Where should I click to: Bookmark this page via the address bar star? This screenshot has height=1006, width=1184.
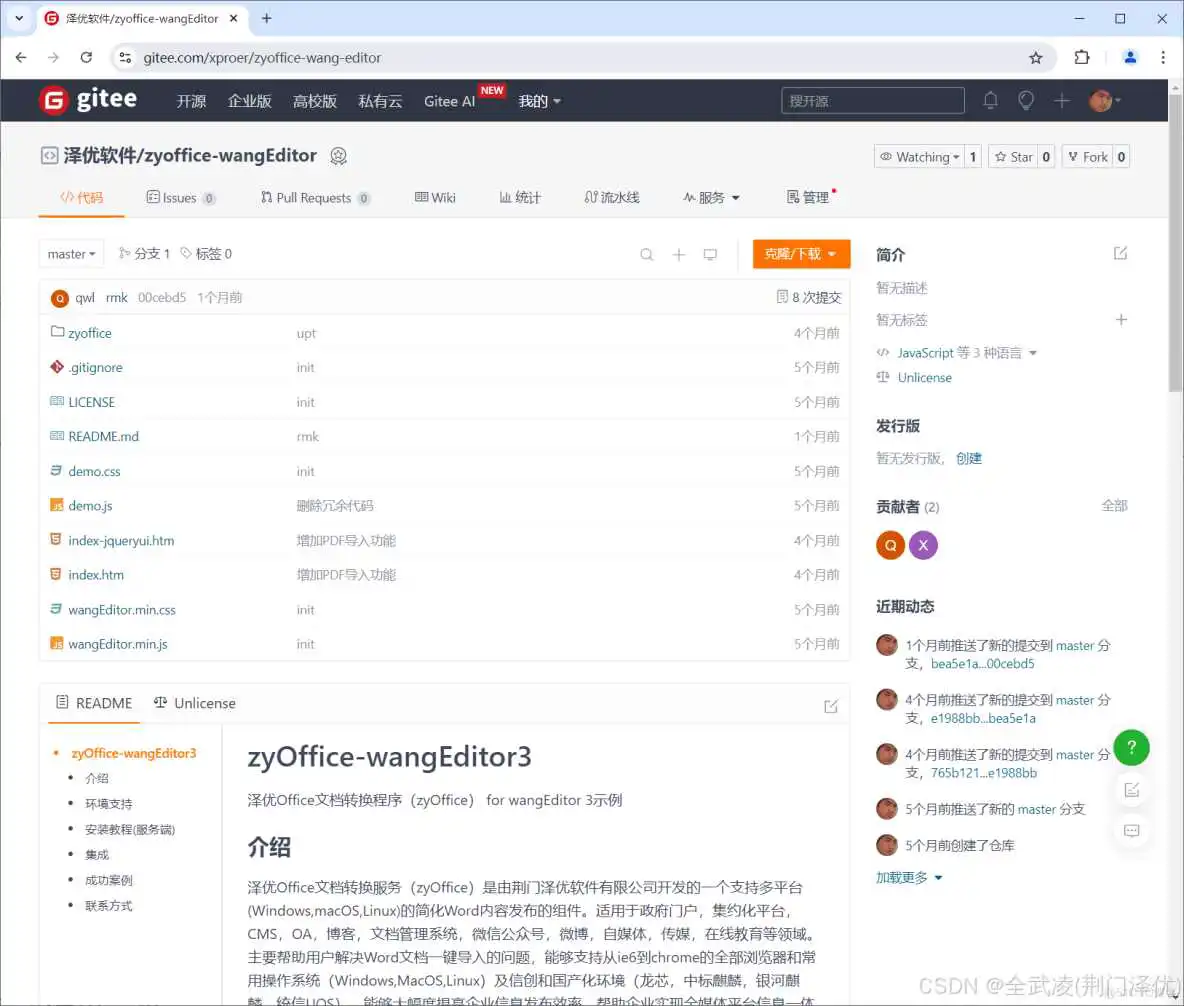(1037, 57)
